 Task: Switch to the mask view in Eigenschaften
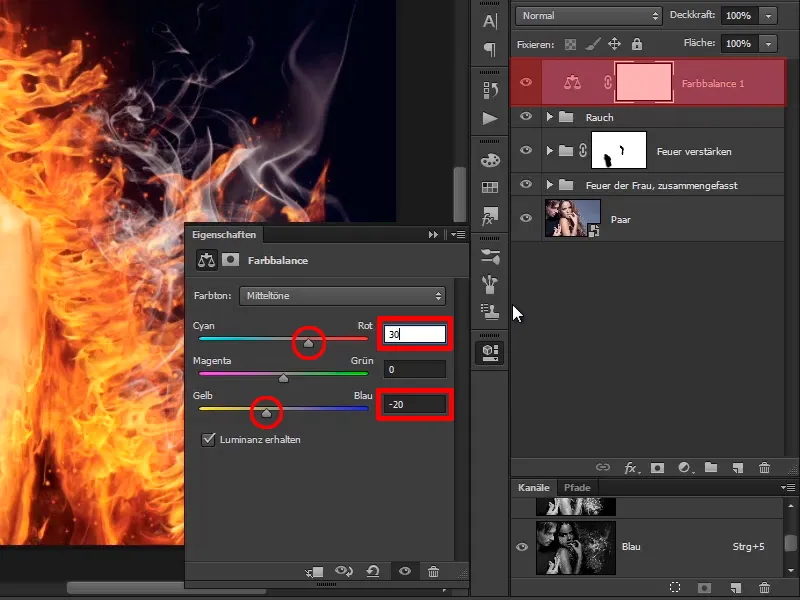point(231,260)
